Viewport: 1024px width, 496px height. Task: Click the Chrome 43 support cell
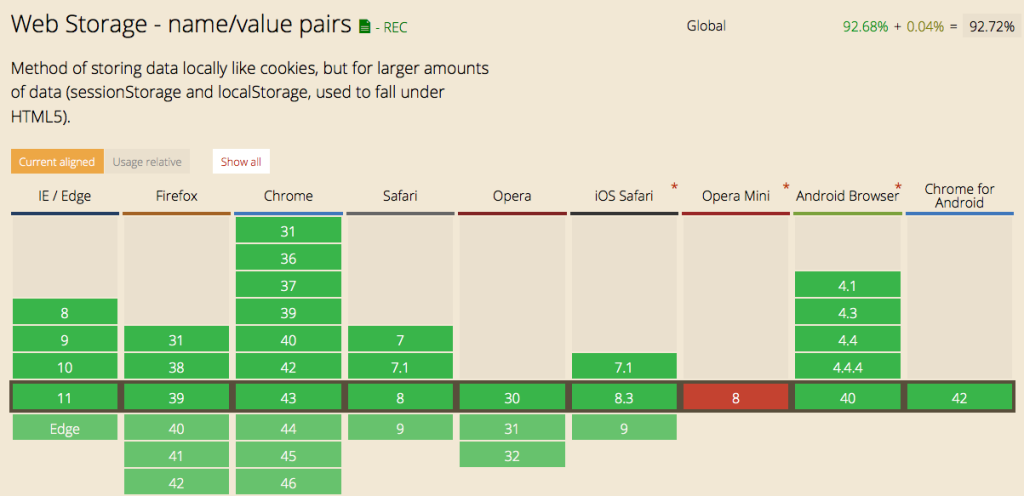click(x=288, y=397)
